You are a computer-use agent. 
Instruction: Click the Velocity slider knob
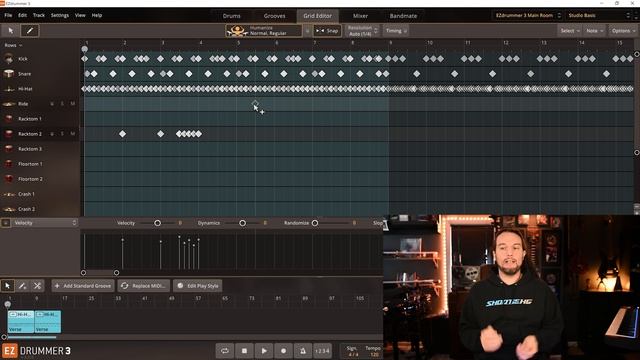click(x=158, y=223)
